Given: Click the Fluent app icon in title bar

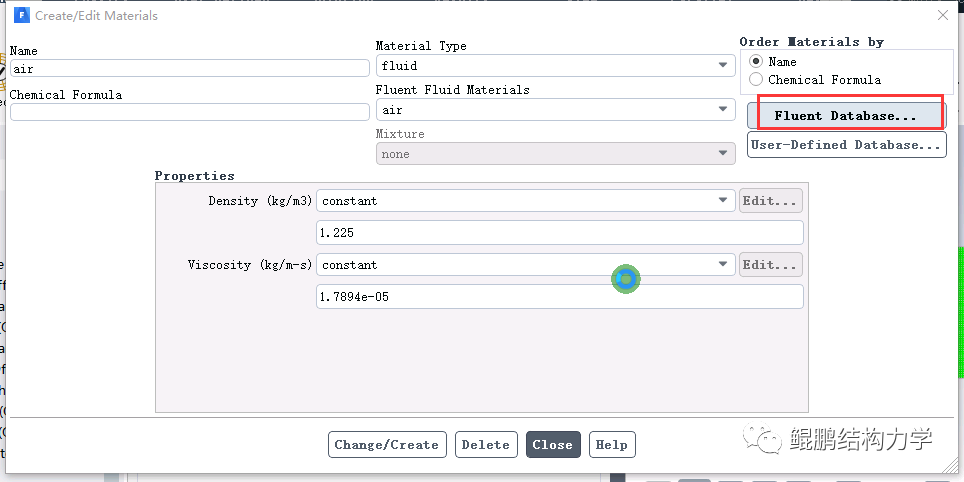Looking at the screenshot, I should pyautogui.click(x=22, y=15).
